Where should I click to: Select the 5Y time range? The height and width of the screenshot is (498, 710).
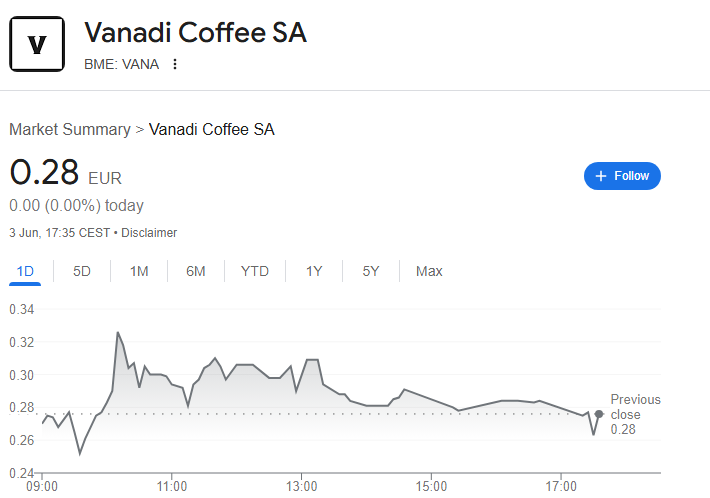click(371, 271)
